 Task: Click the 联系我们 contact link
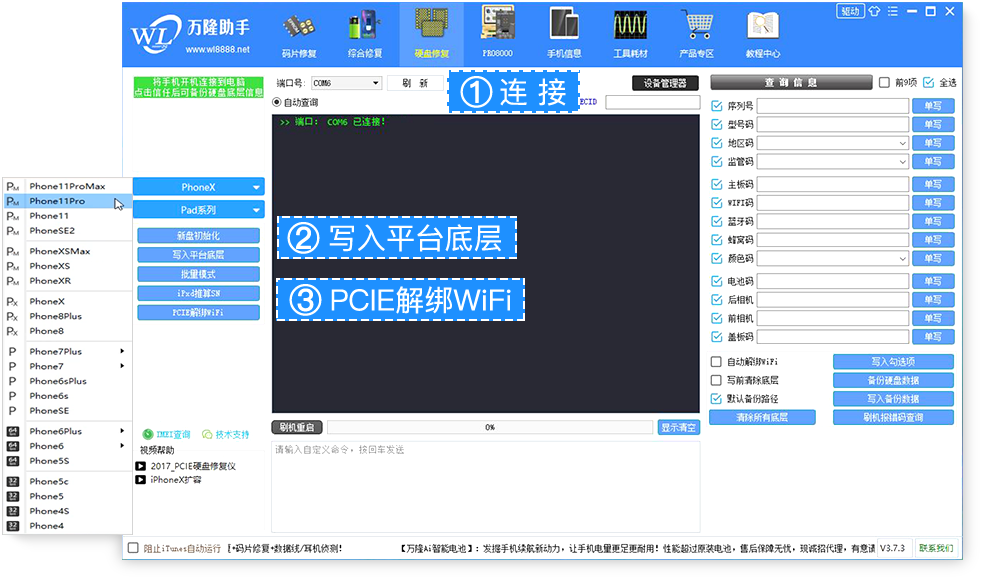[x=936, y=548]
